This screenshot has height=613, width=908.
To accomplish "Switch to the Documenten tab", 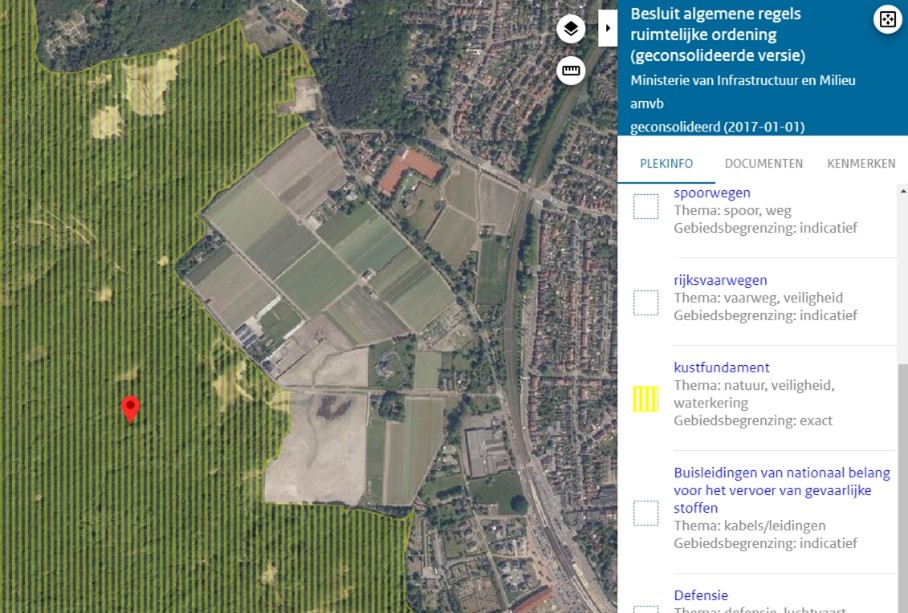I will [763, 164].
